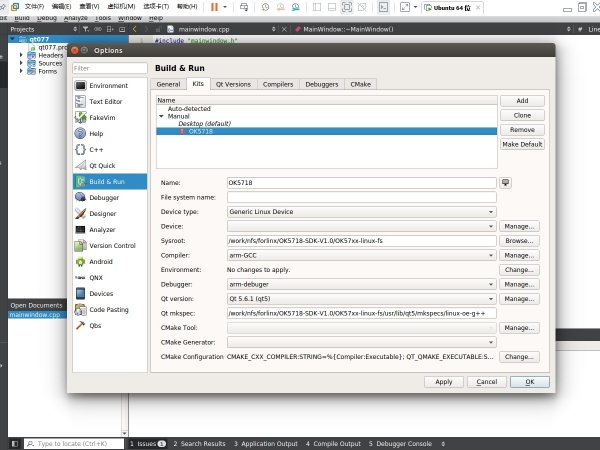The width and height of the screenshot is (600, 450).
Task: Open the Qt version dropdown
Action: [x=362, y=298]
